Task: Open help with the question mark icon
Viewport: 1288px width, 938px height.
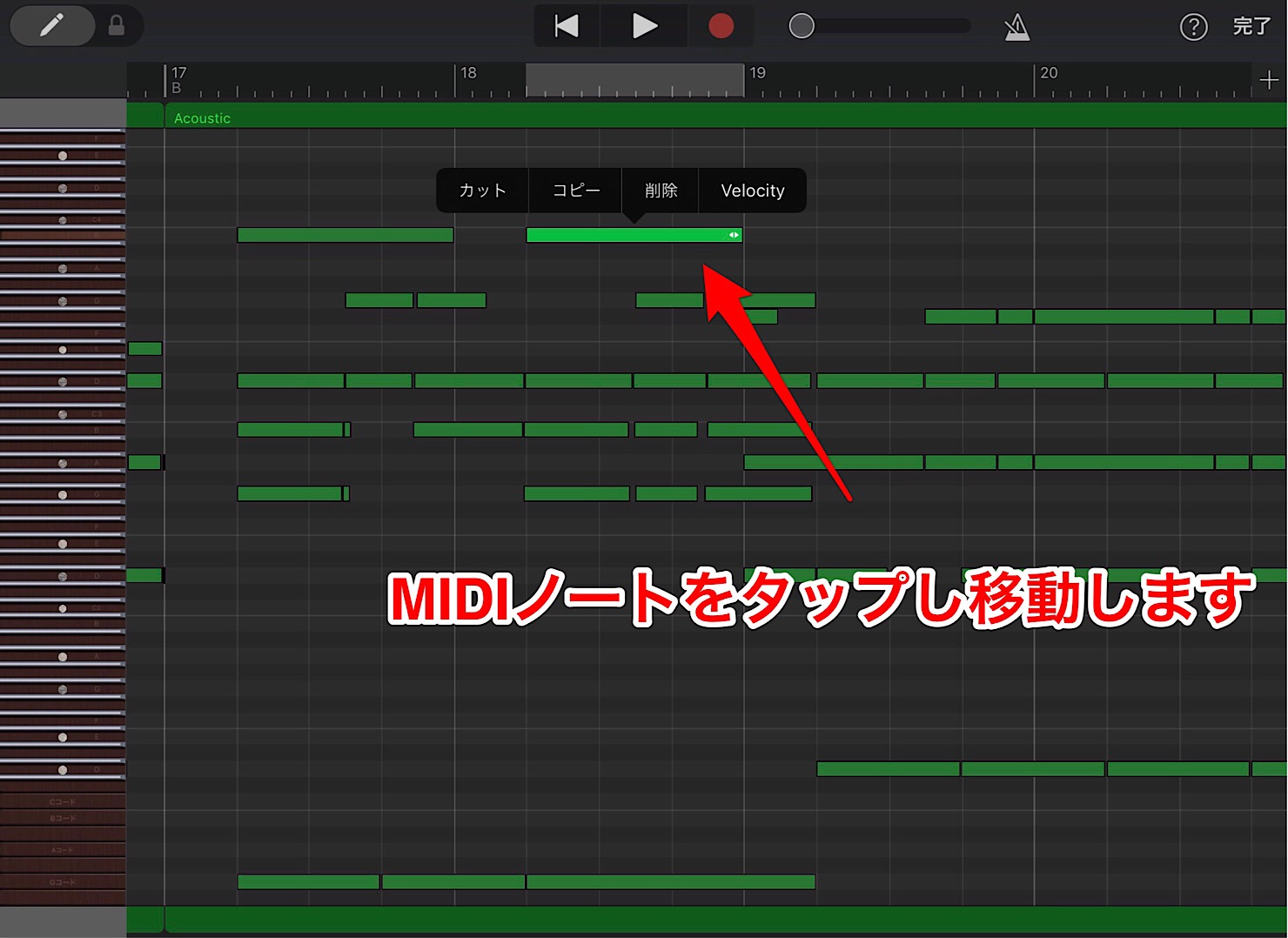Action: 1193,27
